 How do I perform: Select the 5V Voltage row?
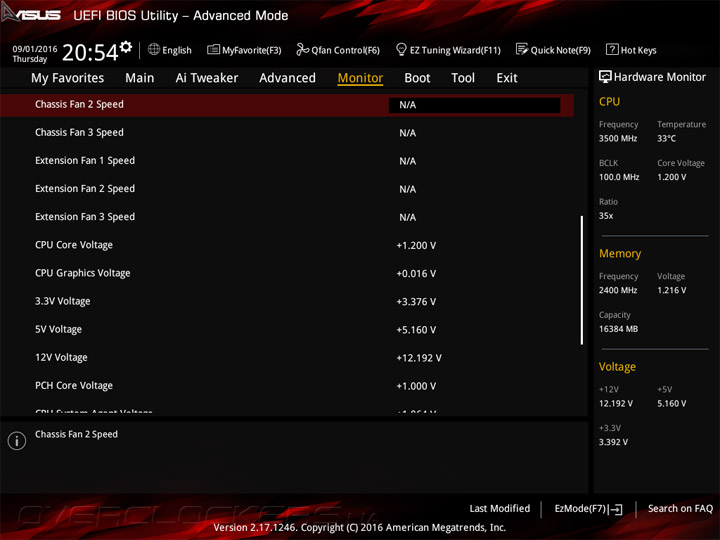287,329
